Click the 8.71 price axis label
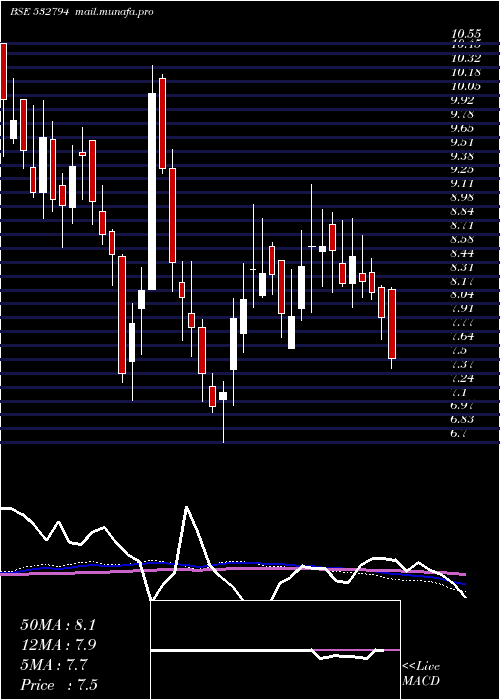Image resolution: width=500 pixels, height=700 pixels. [x=464, y=225]
